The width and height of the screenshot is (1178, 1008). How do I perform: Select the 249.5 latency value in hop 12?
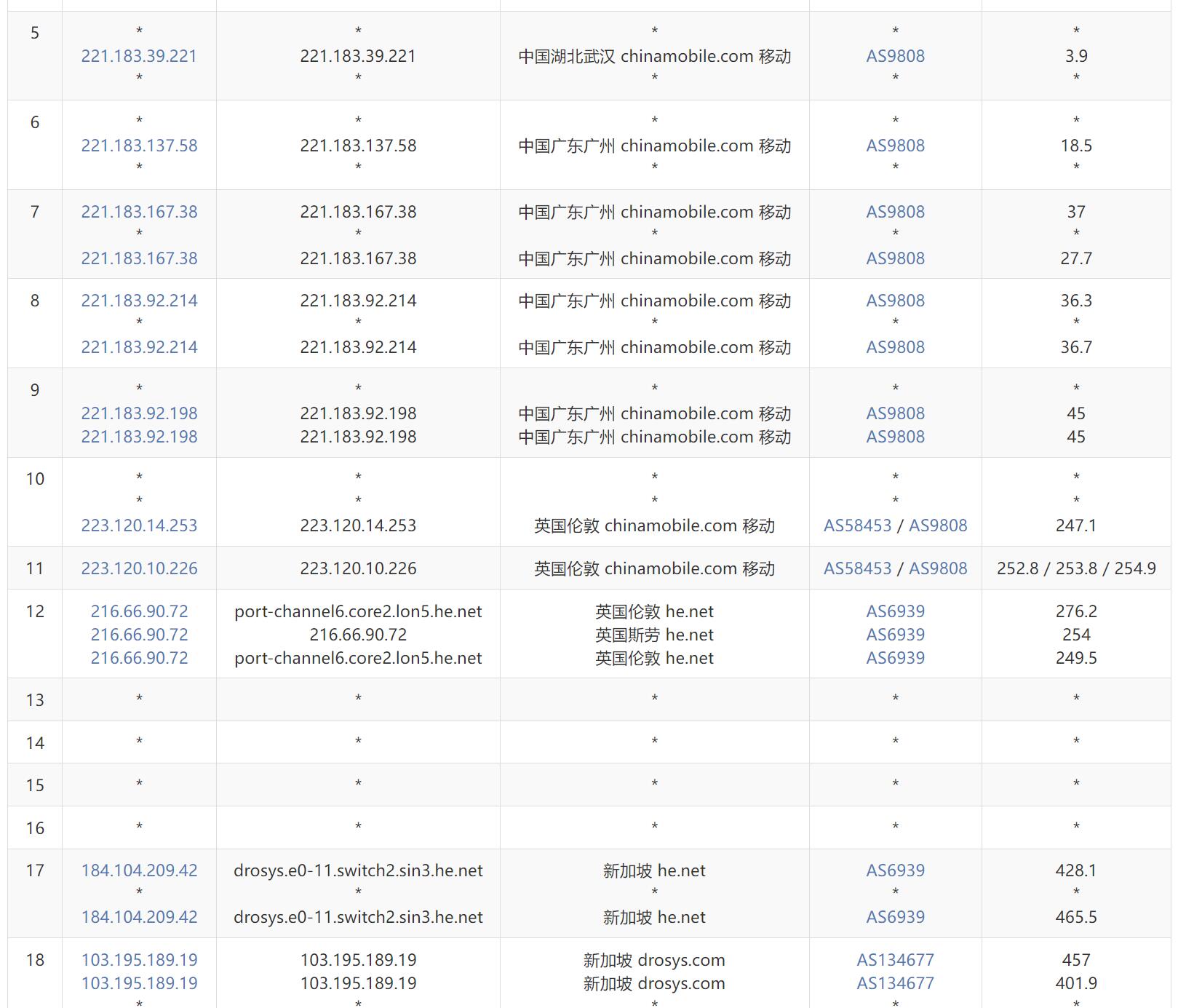pyautogui.click(x=1076, y=658)
